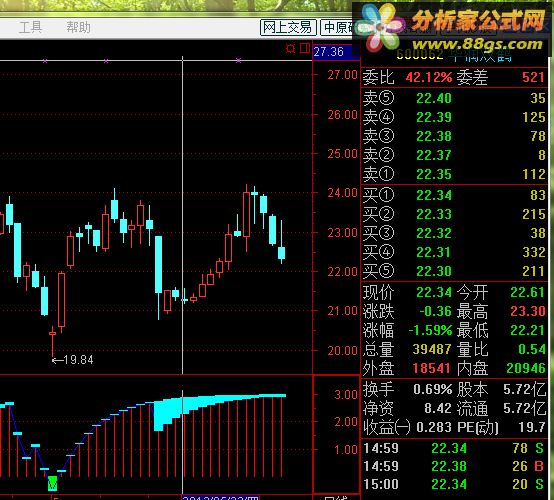Click sell-three price 22.38
554x500 pixels.
[x=434, y=136]
